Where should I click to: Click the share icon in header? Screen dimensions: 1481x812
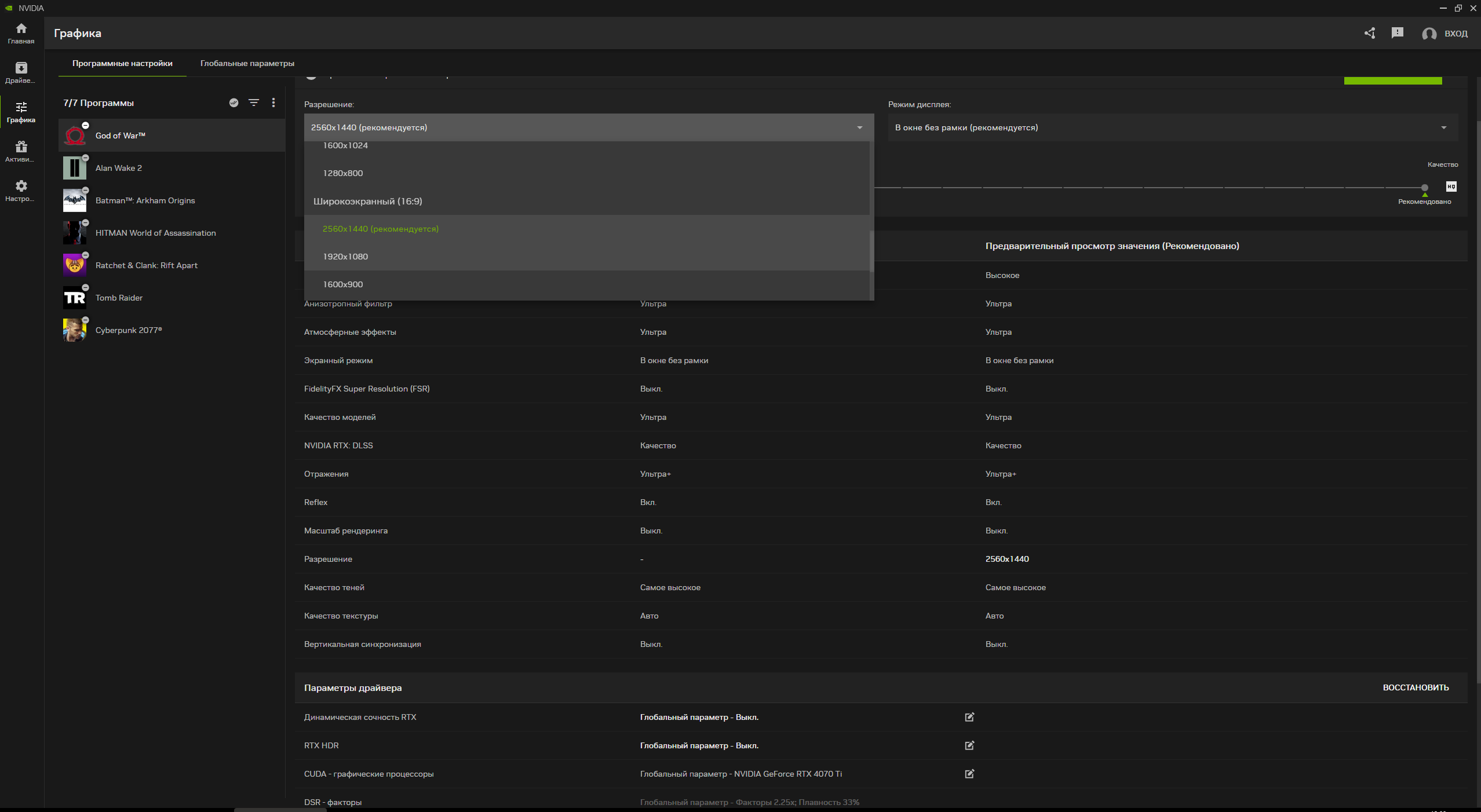1370,33
